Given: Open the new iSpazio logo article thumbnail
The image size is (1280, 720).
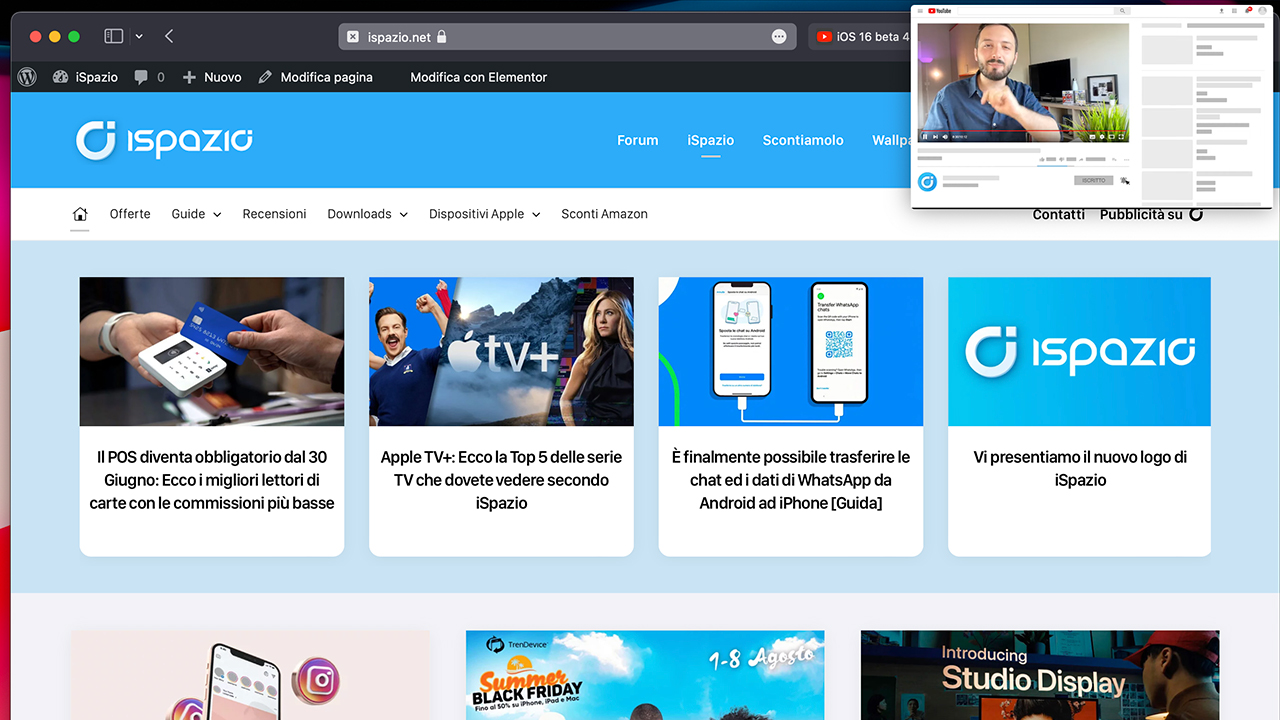Looking at the screenshot, I should (1079, 352).
